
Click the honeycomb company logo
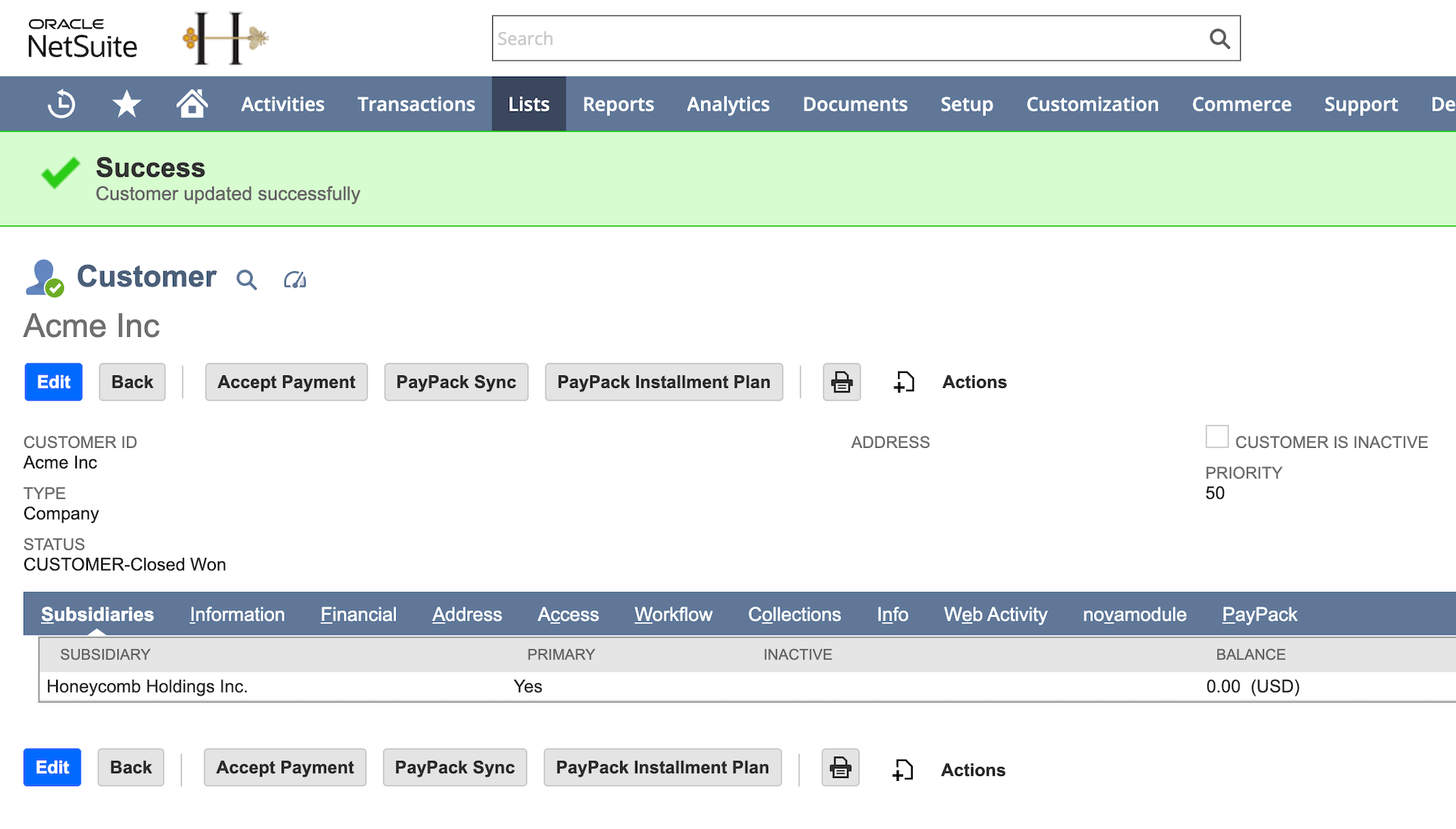tap(224, 38)
